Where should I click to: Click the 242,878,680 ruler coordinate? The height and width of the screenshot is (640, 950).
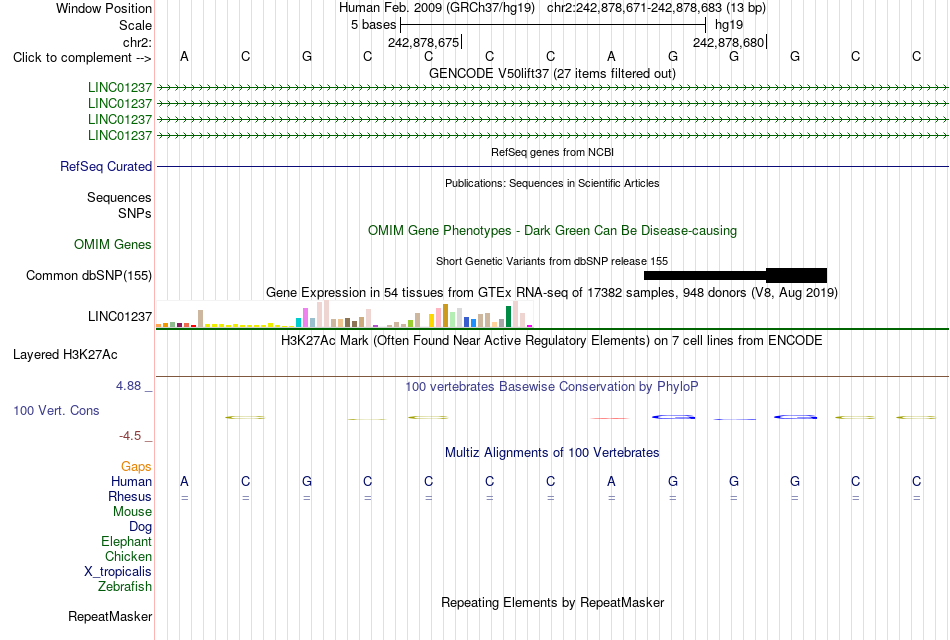(729, 42)
